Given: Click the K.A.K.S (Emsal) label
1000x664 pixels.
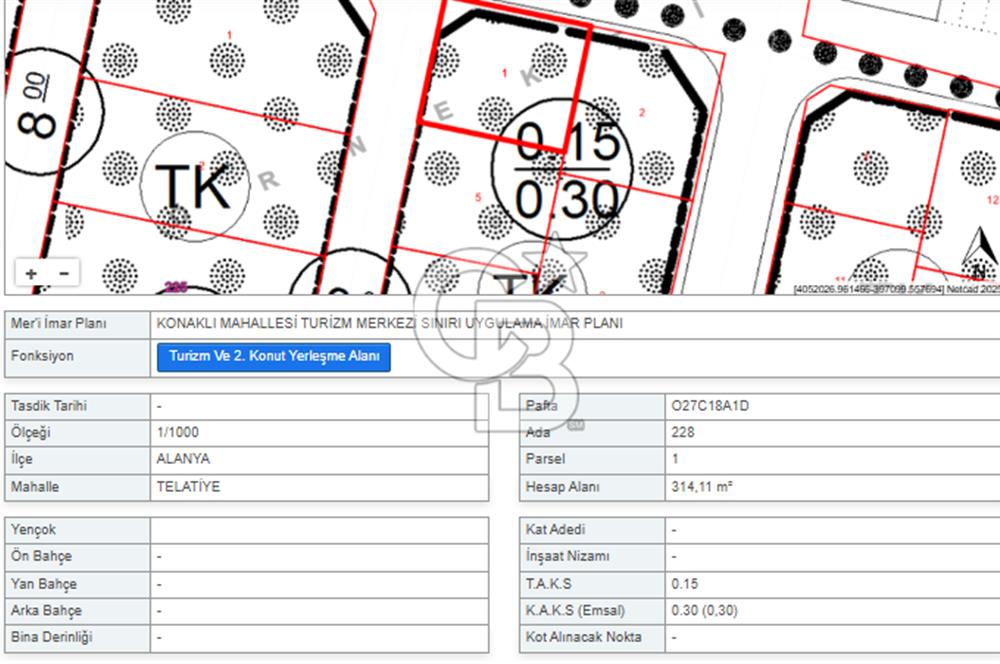Looking at the screenshot, I should point(575,610).
